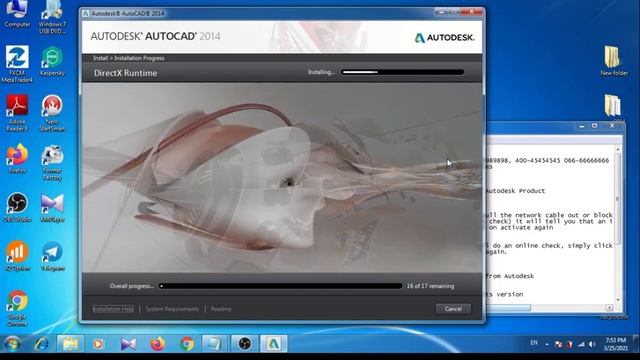Viewport: 640px width, 360px height.
Task: Click the 'ts version' line in Notepad
Action: click(x=504, y=294)
